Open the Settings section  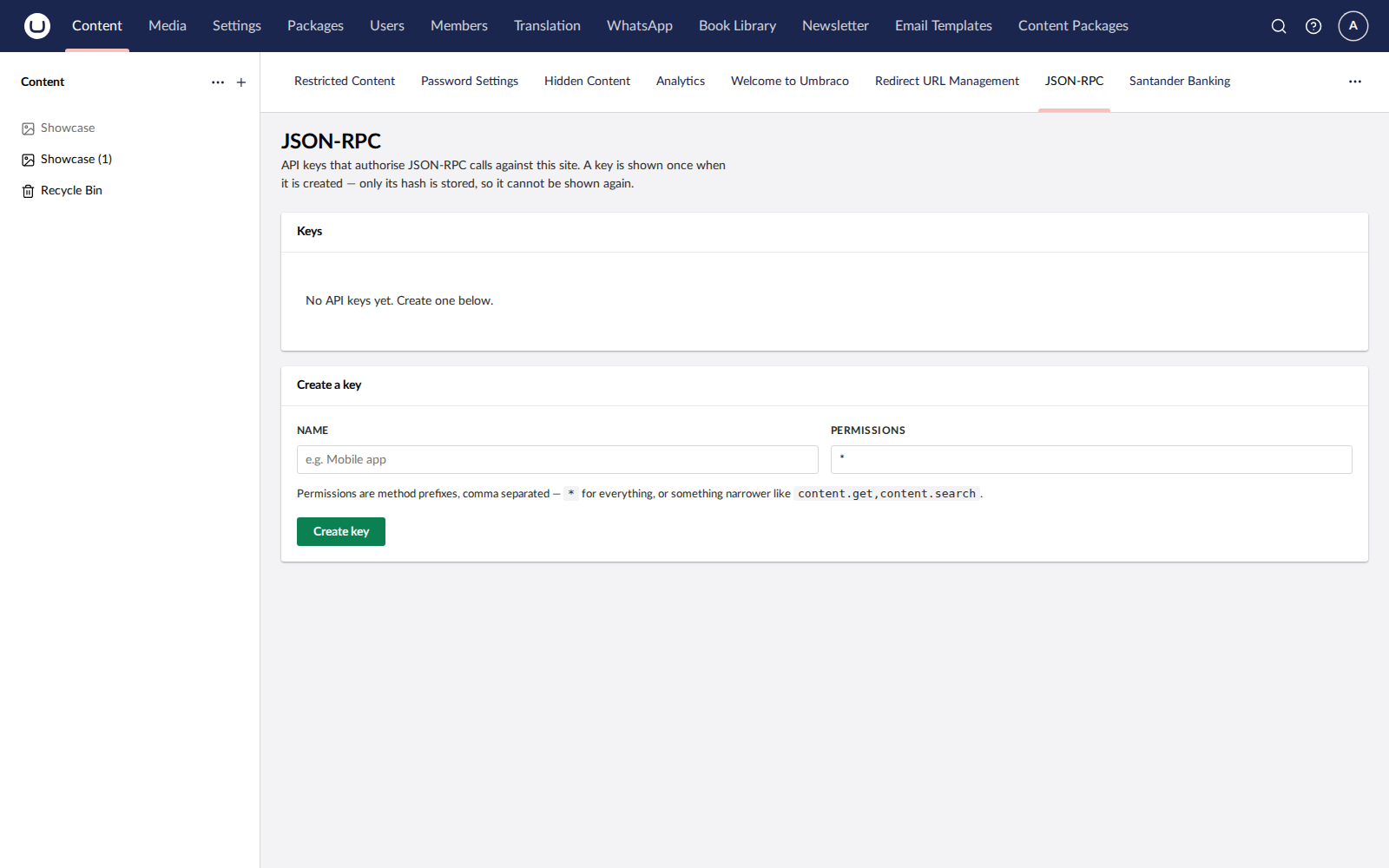[237, 26]
